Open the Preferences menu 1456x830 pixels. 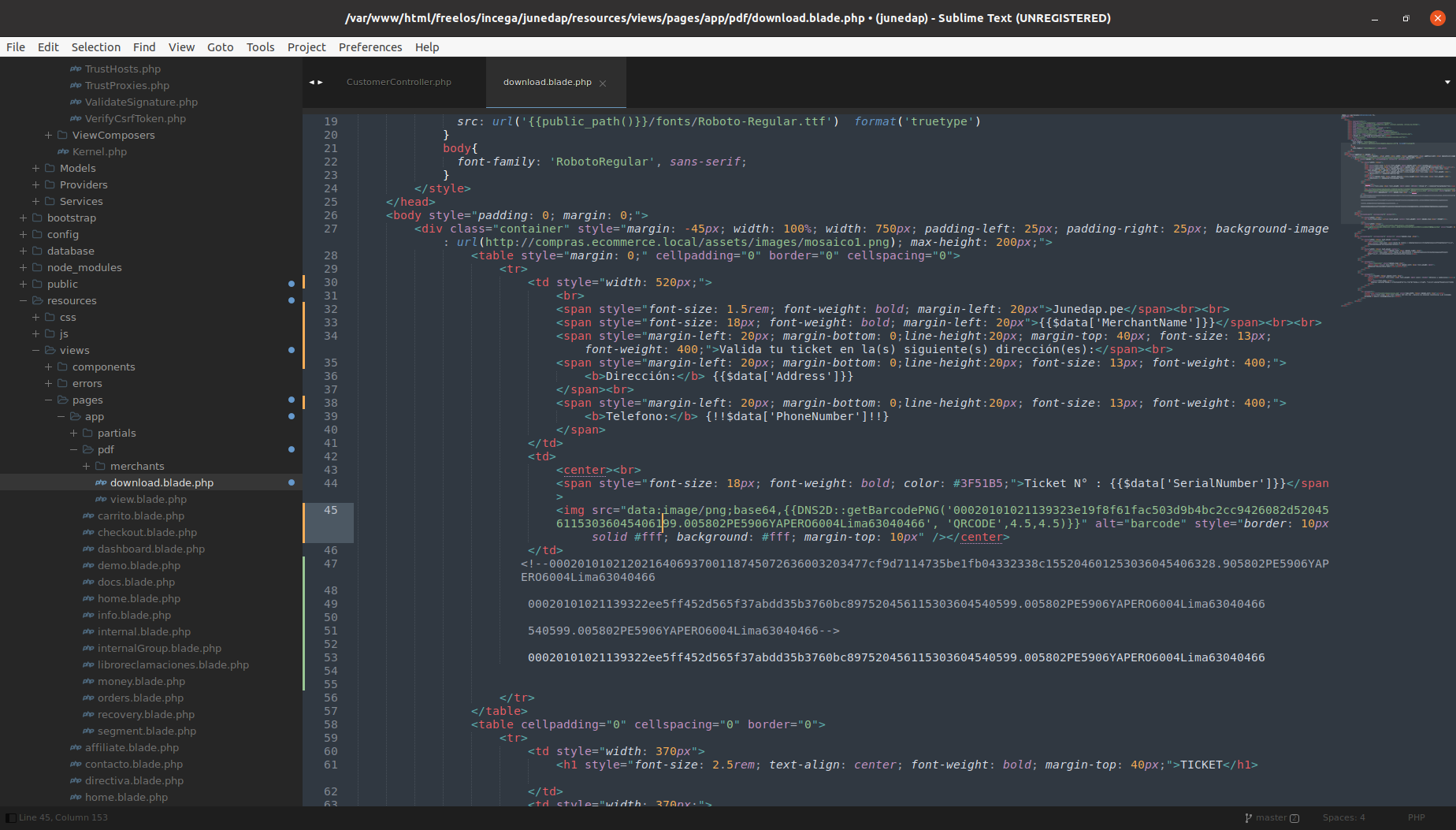[370, 47]
